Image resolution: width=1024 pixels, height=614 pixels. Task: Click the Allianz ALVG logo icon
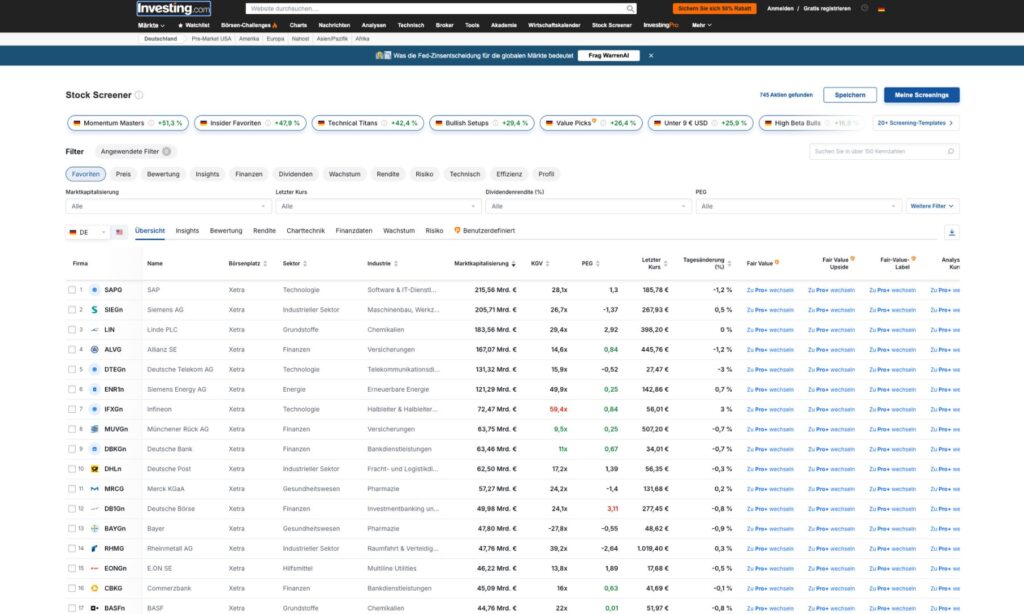coord(94,349)
